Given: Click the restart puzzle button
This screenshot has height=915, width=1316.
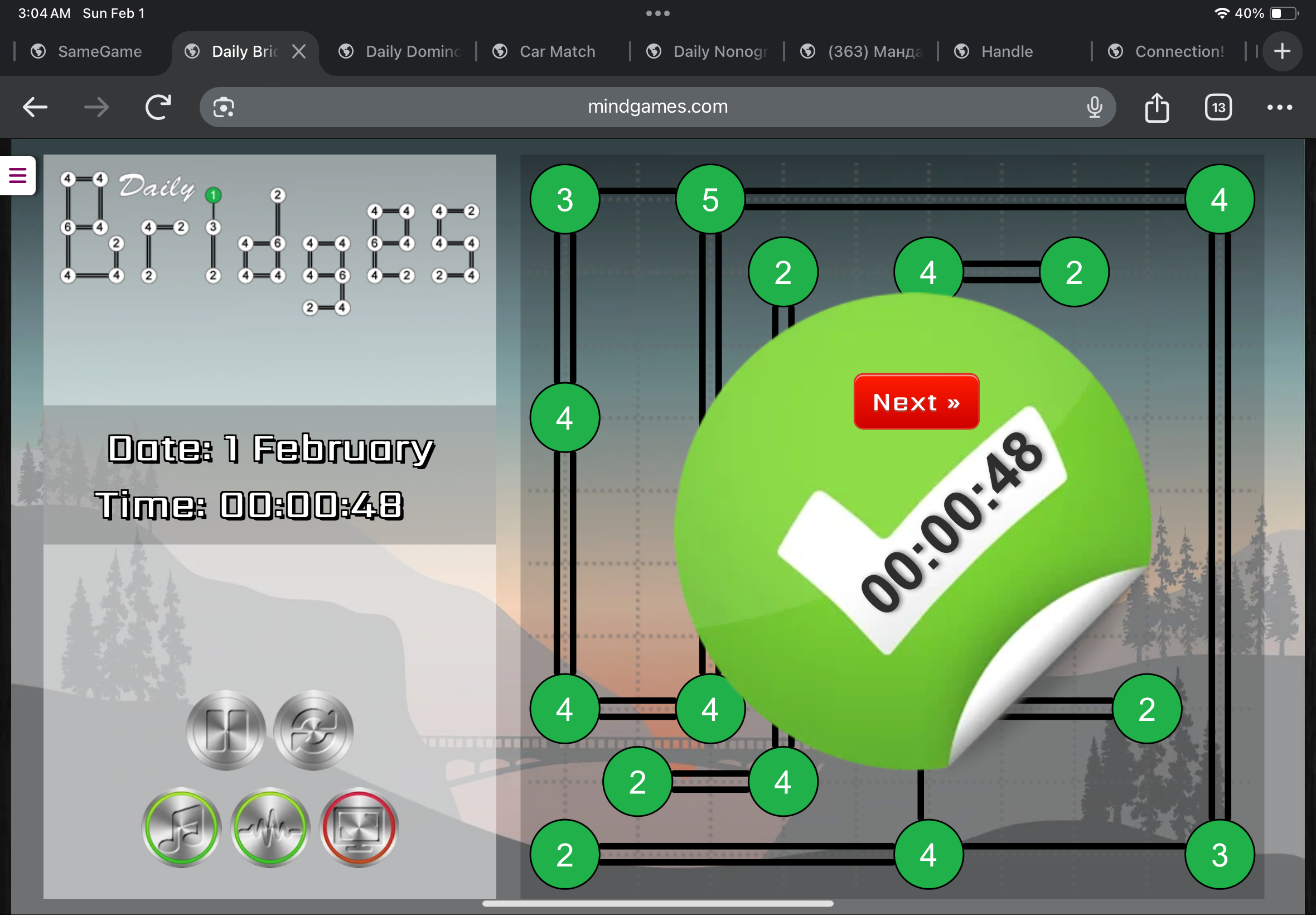Looking at the screenshot, I should (x=313, y=730).
